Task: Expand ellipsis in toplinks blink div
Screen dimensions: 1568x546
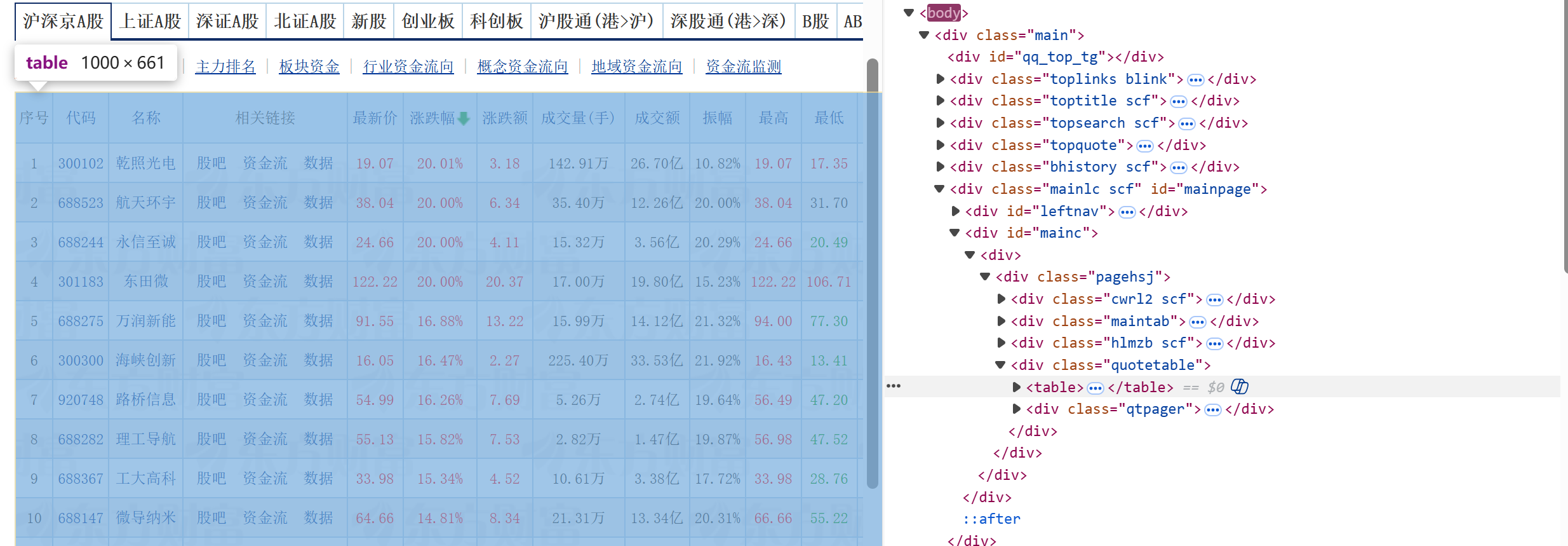Action: click(x=1195, y=79)
